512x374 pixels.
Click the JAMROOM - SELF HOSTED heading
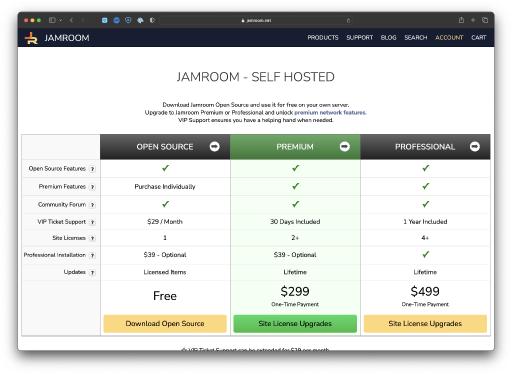coord(256,77)
